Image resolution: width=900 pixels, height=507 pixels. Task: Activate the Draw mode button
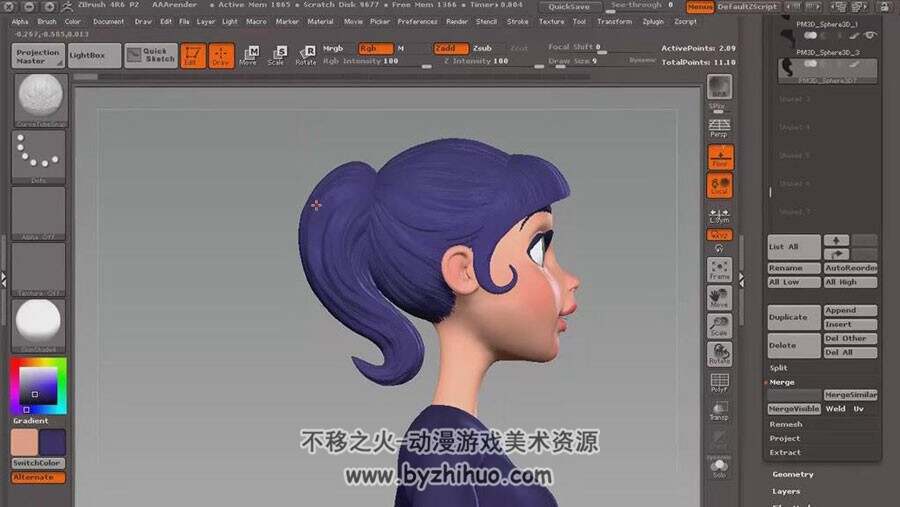221,56
